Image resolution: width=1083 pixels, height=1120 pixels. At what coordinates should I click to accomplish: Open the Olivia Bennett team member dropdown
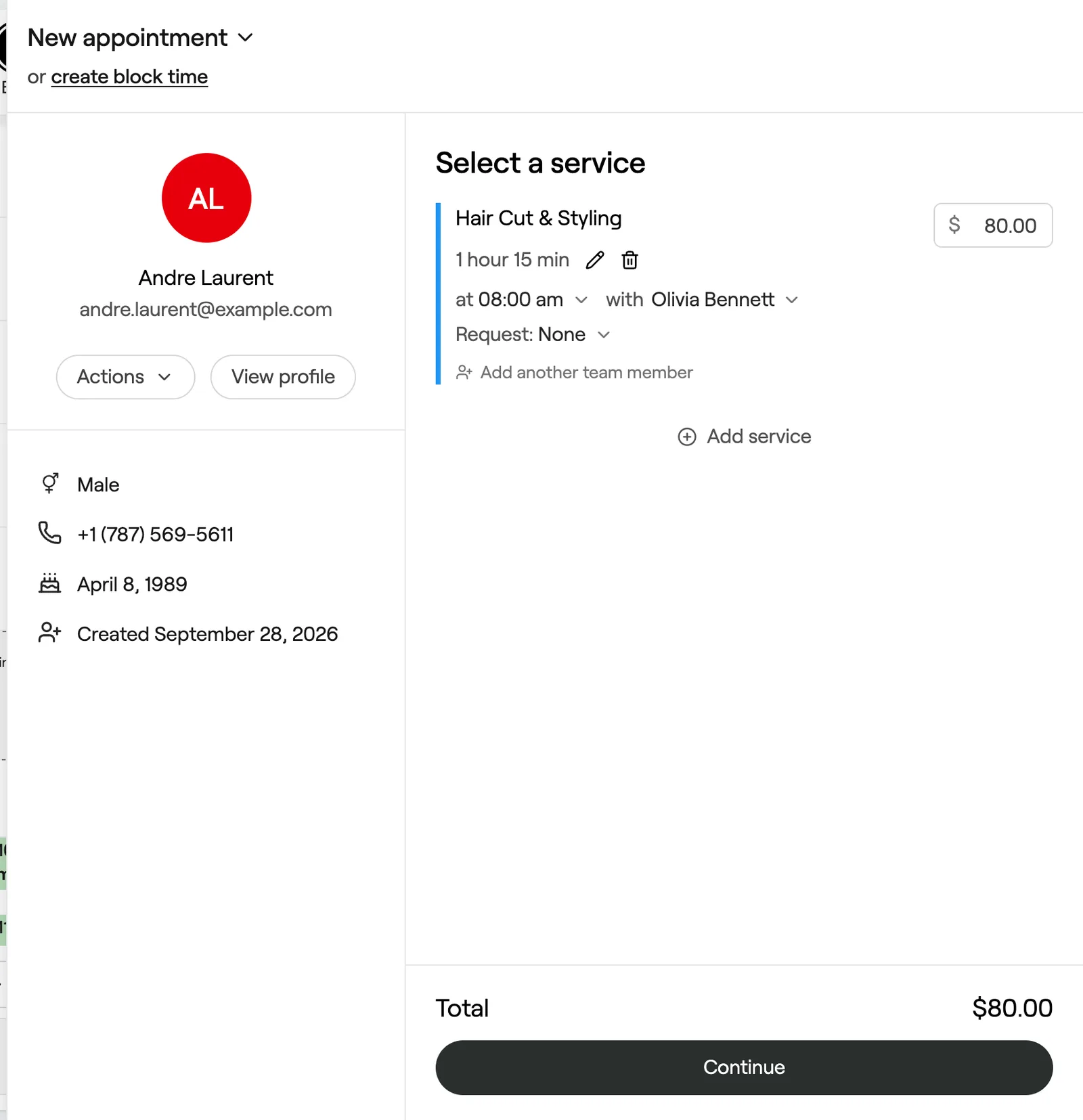[724, 299]
